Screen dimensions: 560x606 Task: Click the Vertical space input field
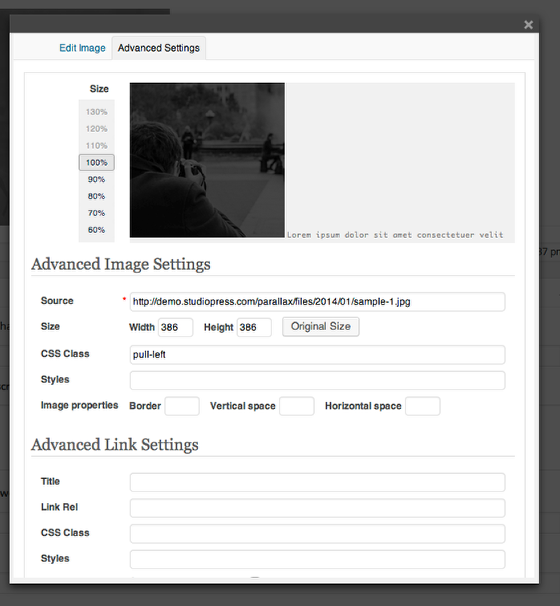click(297, 406)
